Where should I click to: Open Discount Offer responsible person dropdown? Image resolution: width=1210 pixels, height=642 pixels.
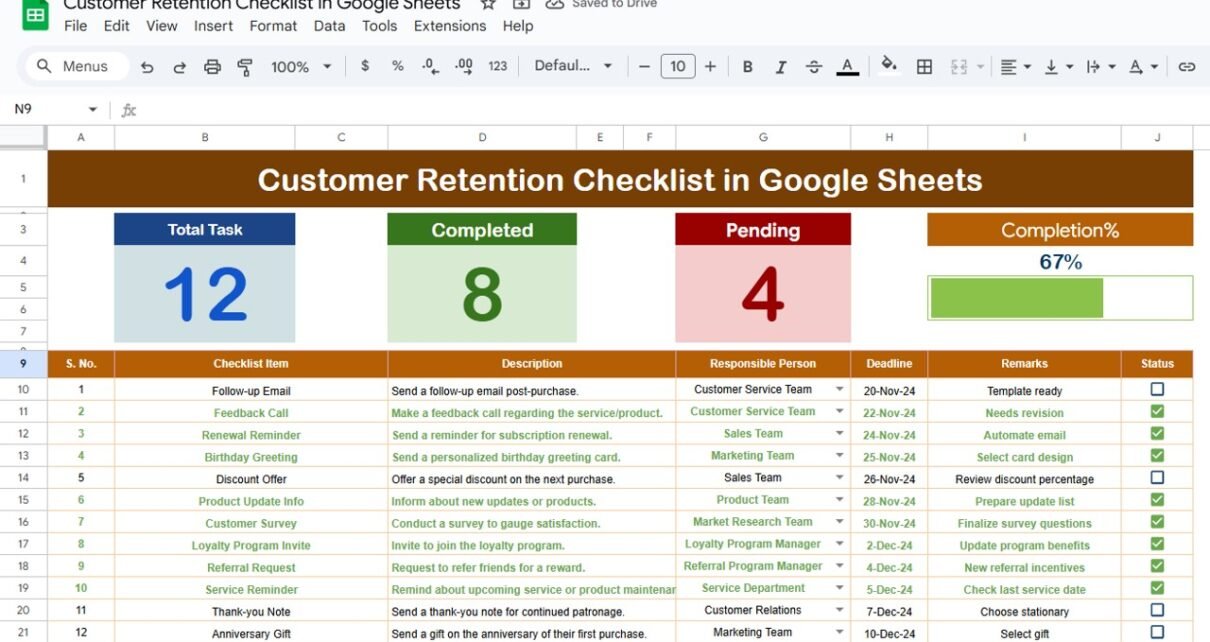(840, 478)
